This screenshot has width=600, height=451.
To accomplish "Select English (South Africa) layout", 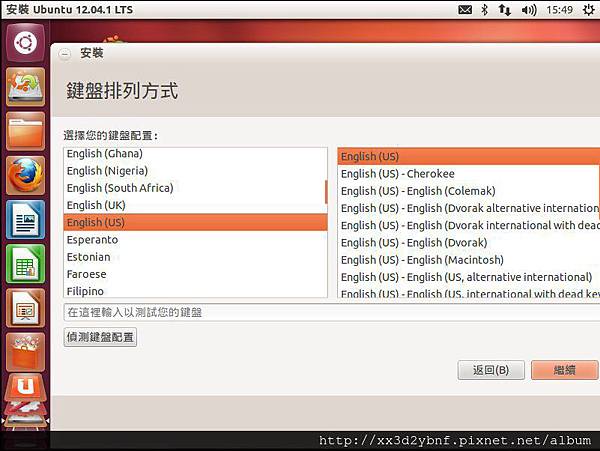I will (x=196, y=188).
